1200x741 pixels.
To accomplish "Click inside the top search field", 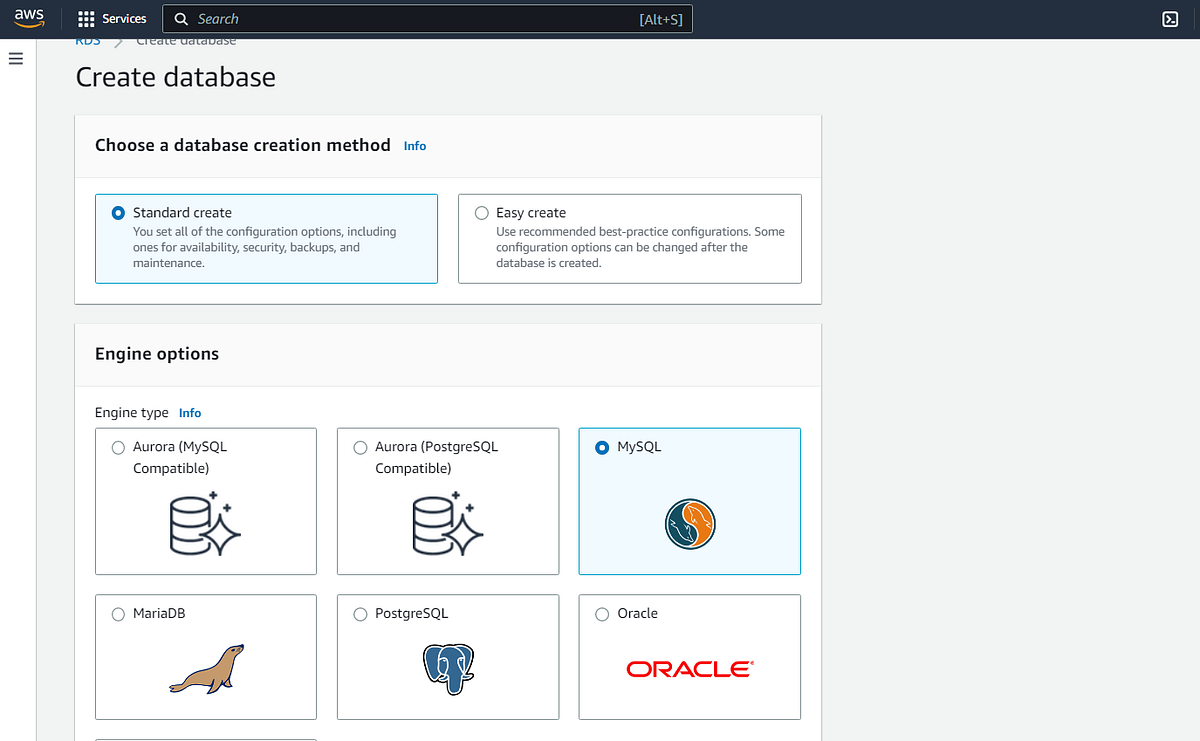I will click(x=400, y=18).
